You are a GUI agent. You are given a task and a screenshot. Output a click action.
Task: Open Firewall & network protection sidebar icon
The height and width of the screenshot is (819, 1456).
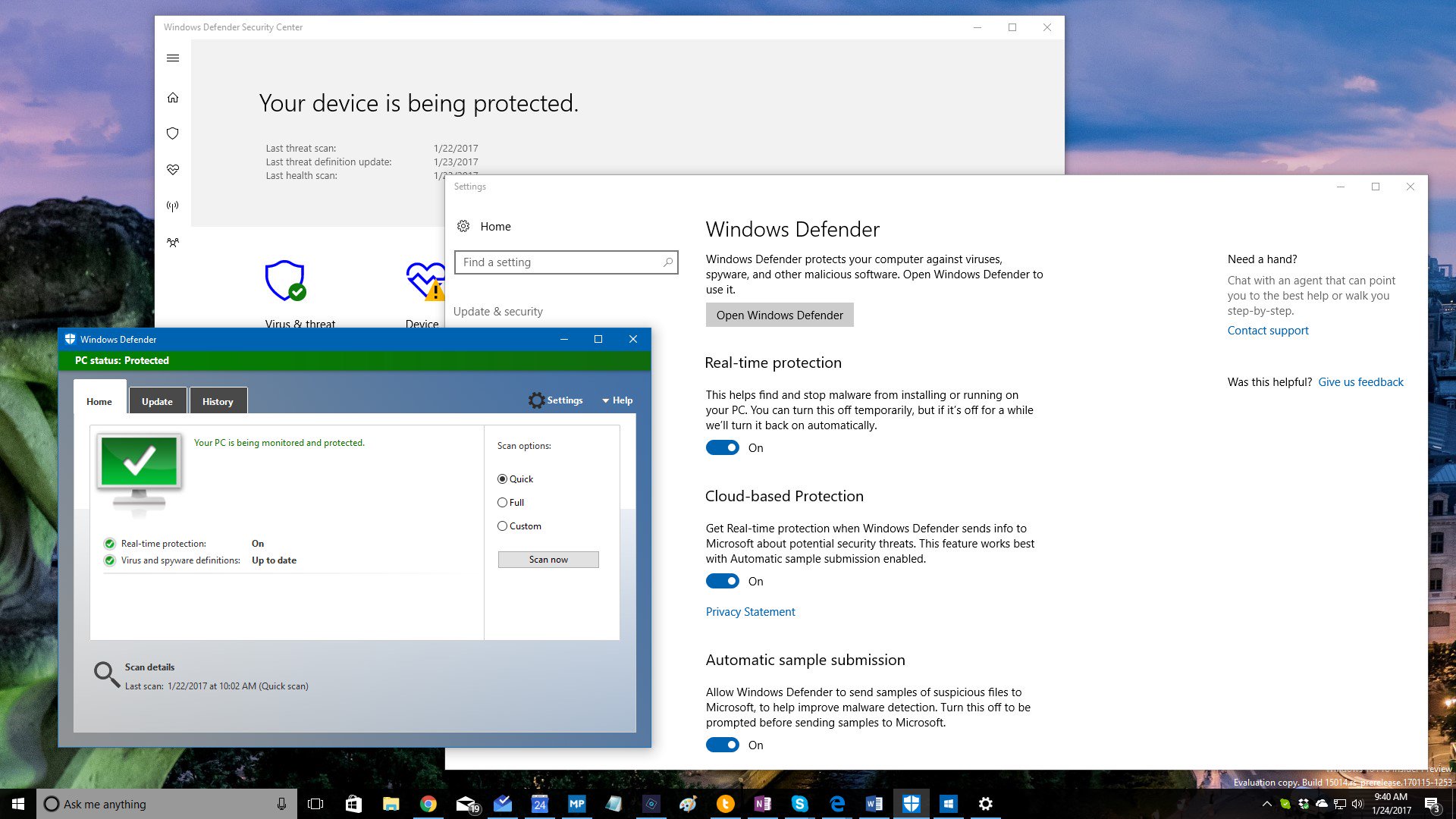[173, 206]
